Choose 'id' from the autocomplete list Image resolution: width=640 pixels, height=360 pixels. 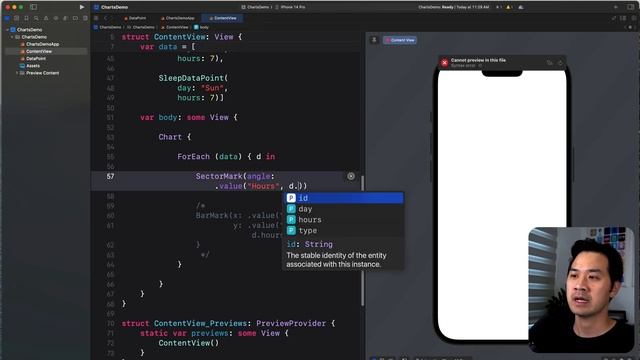[x=344, y=198]
